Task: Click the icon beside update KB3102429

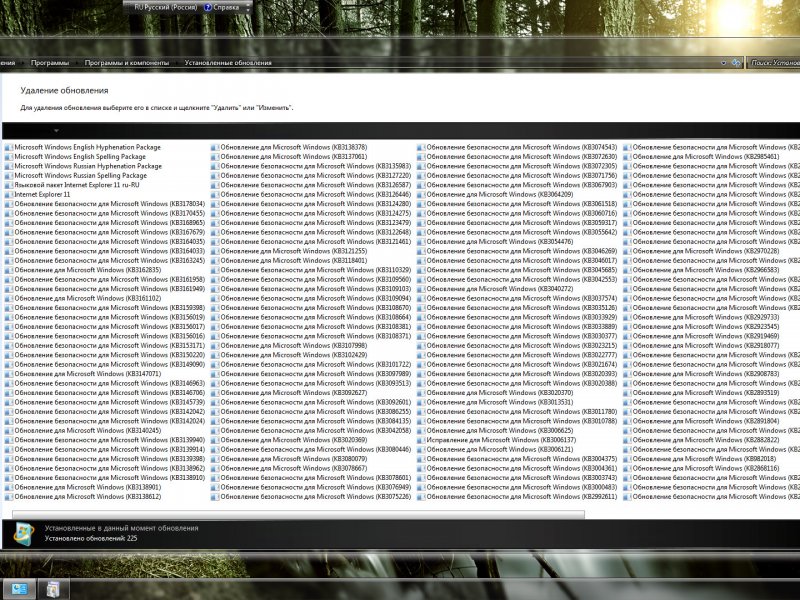Action: 215,355
